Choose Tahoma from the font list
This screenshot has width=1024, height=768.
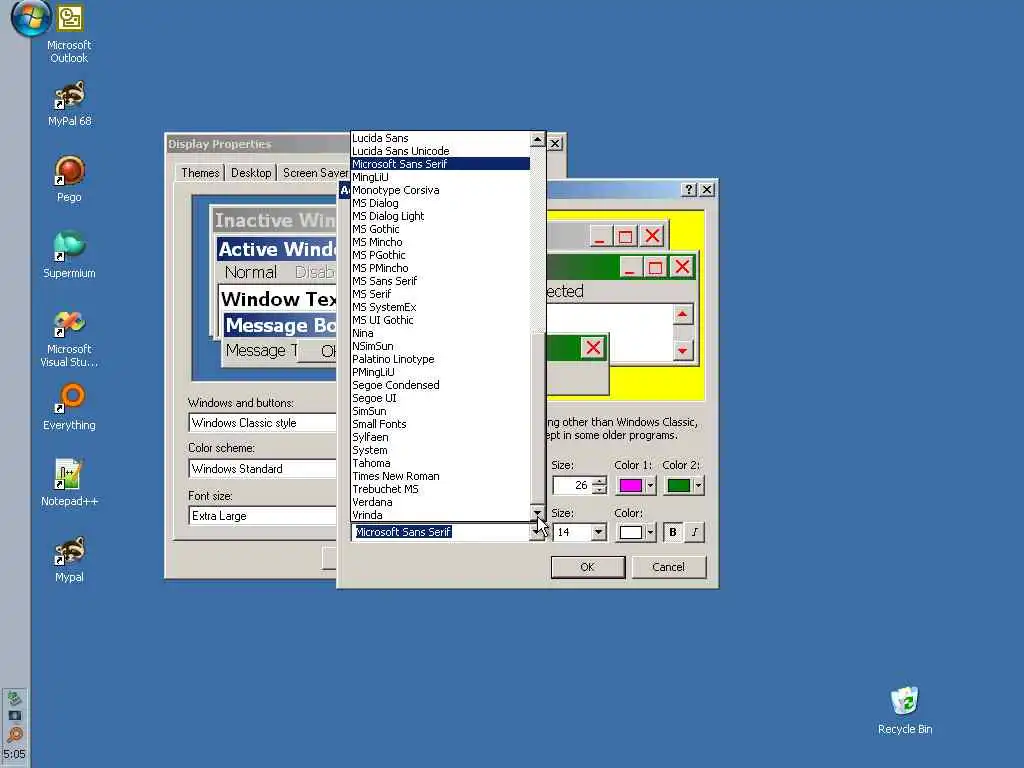[x=440, y=463]
